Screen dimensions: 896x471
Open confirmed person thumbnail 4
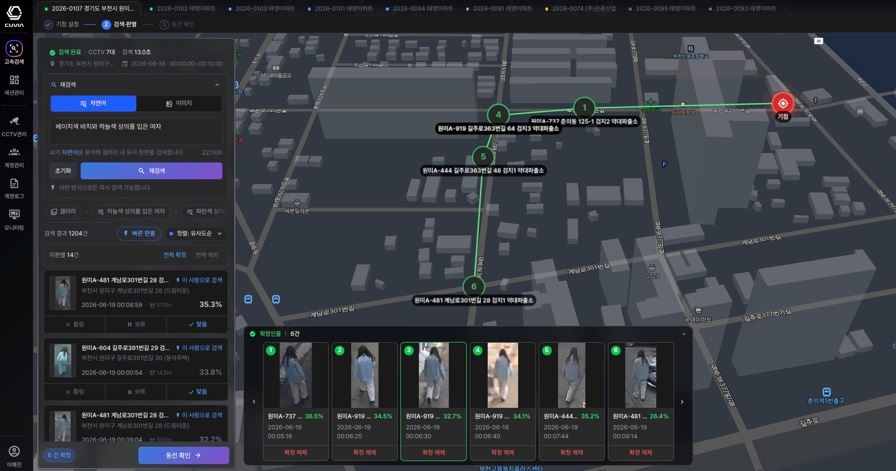point(502,375)
